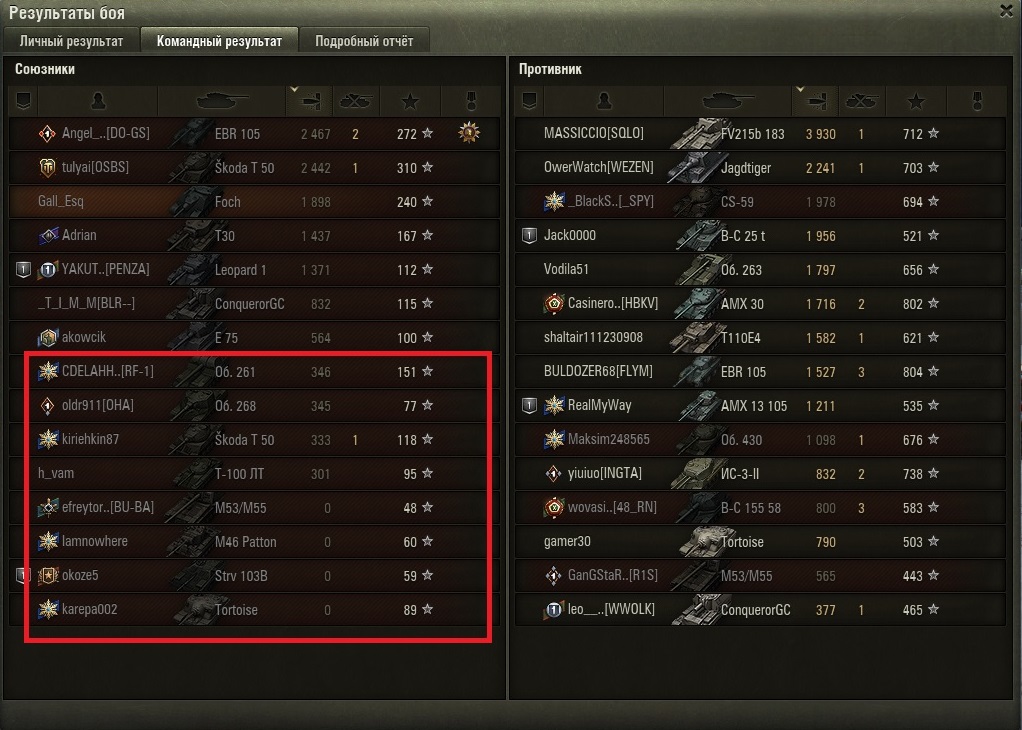This screenshot has width=1022, height=730.
Task: Select ally player tulyai[OSBS] row
Action: tap(254, 168)
